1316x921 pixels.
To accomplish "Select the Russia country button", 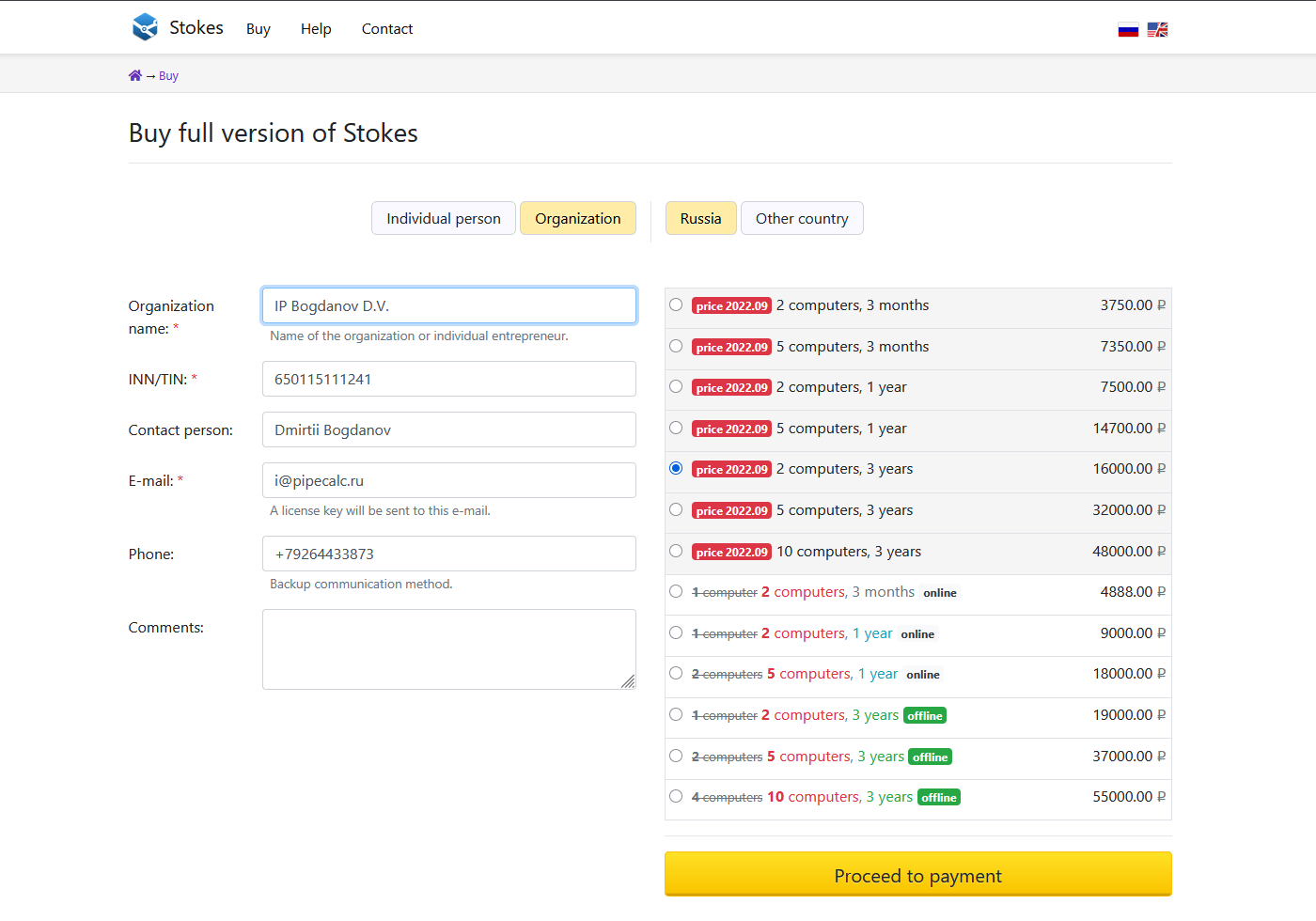I will coord(700,219).
